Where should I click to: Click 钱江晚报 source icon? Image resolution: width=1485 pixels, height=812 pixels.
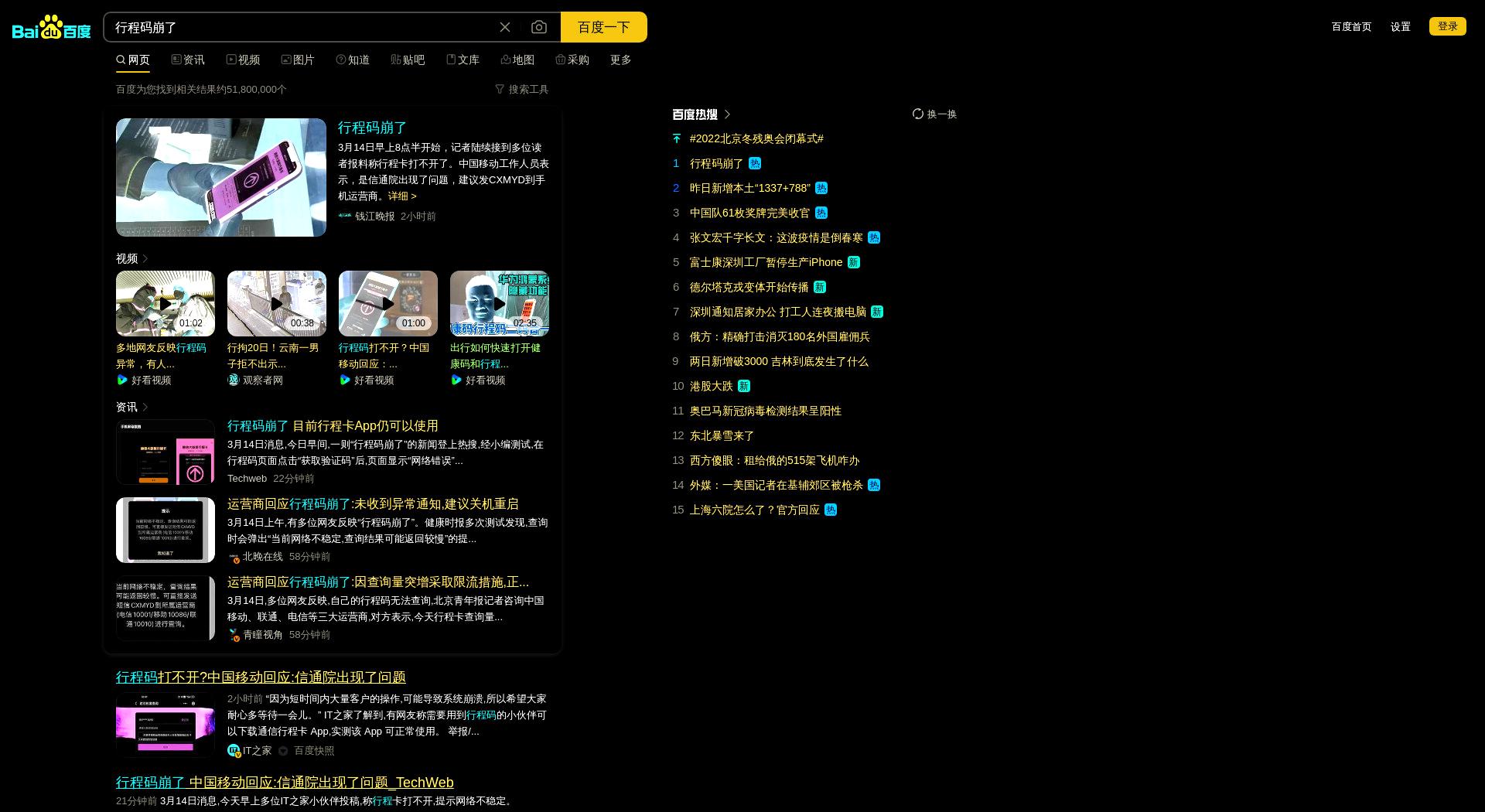click(345, 216)
